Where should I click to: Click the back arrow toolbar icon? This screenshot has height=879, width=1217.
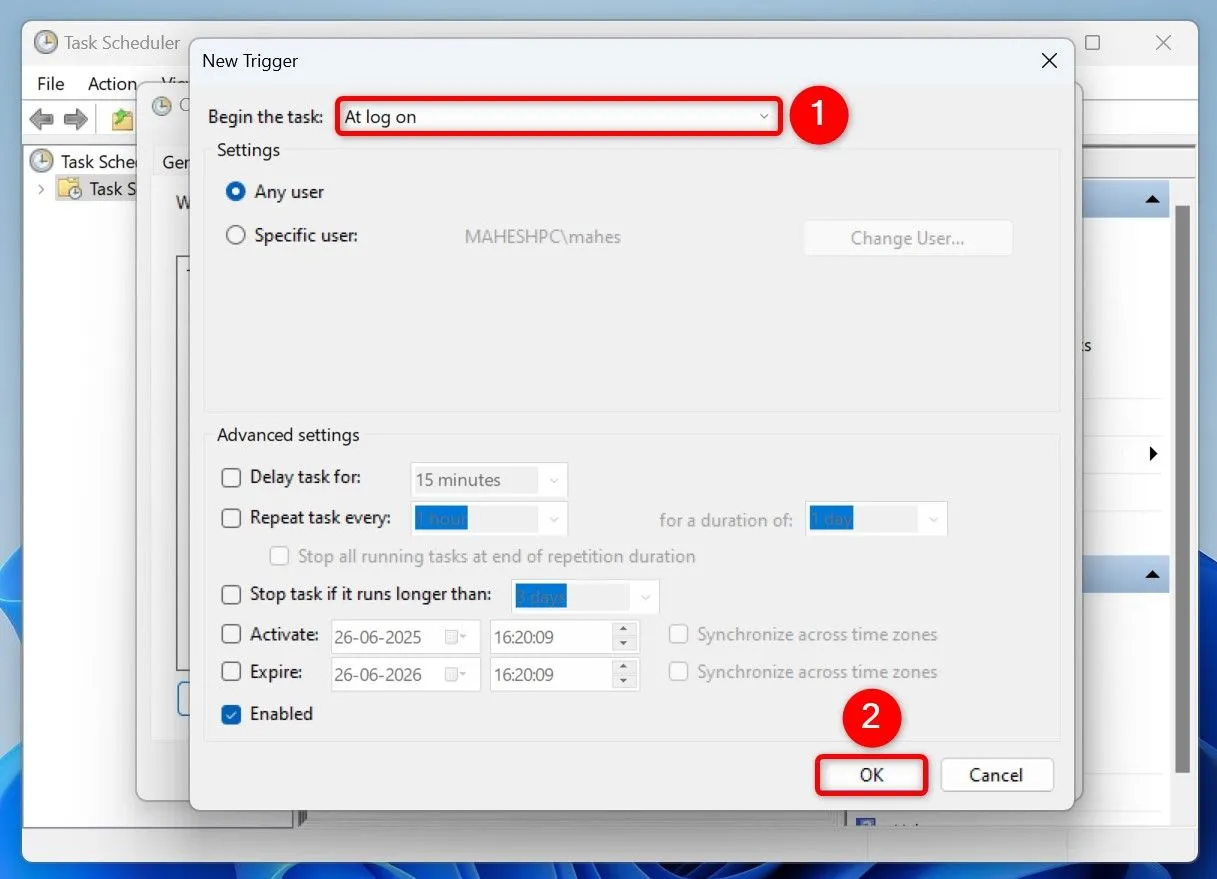pyautogui.click(x=41, y=120)
